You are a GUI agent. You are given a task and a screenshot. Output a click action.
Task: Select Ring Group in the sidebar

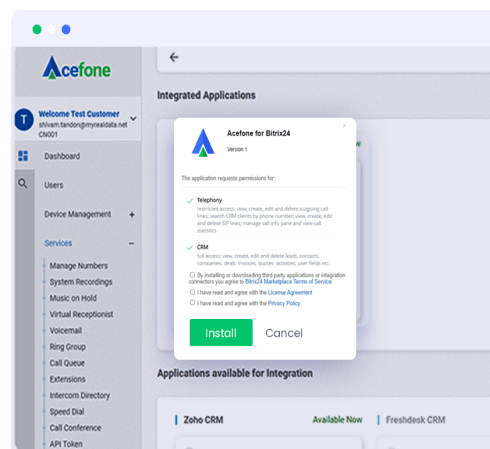click(x=68, y=347)
